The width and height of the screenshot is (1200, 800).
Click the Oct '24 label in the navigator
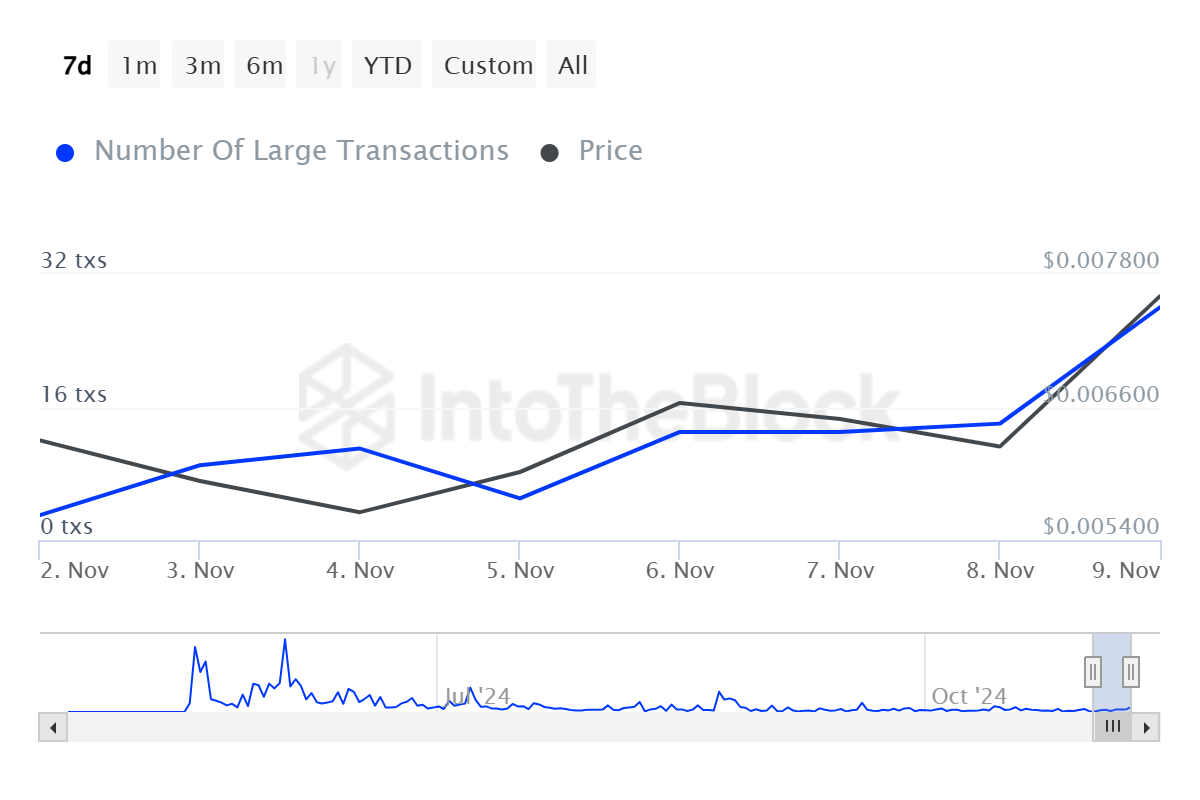(x=968, y=696)
